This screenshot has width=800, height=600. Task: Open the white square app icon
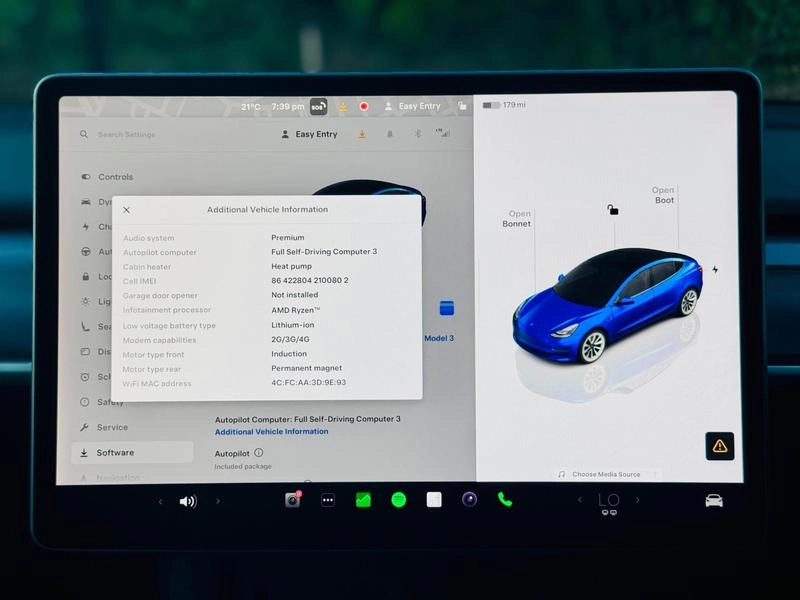coord(434,499)
